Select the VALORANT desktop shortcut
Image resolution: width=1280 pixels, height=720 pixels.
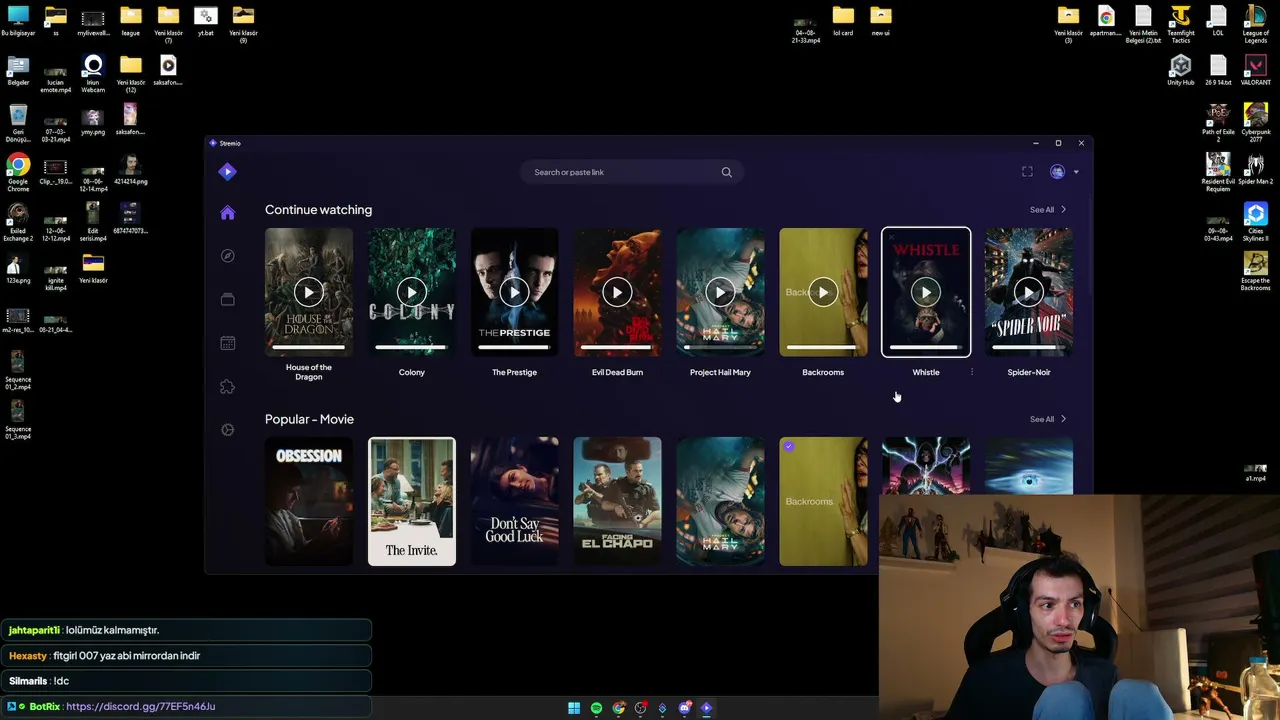pos(1256,71)
